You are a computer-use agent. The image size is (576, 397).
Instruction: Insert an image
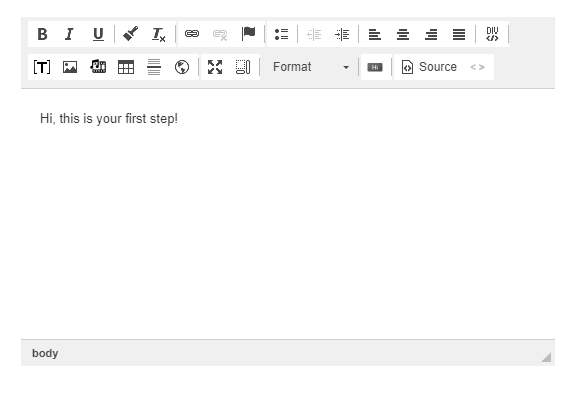pyautogui.click(x=70, y=67)
